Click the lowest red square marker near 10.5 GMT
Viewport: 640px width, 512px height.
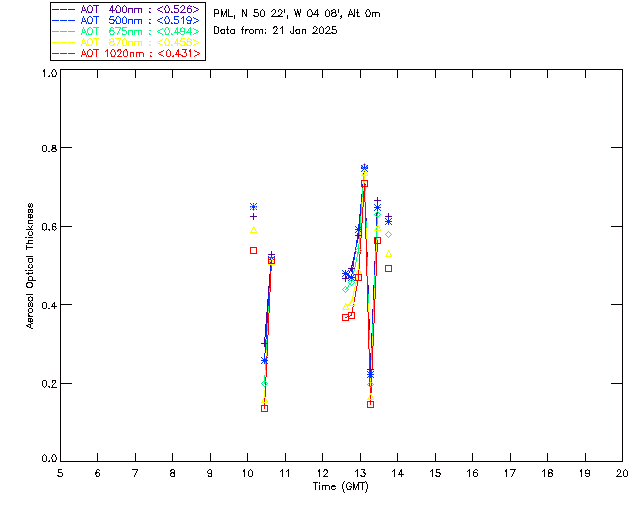click(264, 408)
